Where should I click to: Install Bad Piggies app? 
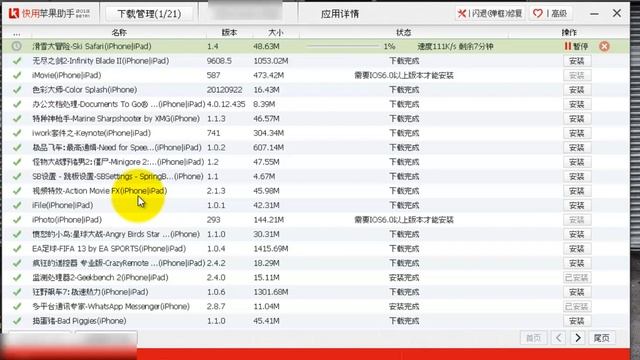coord(577,321)
